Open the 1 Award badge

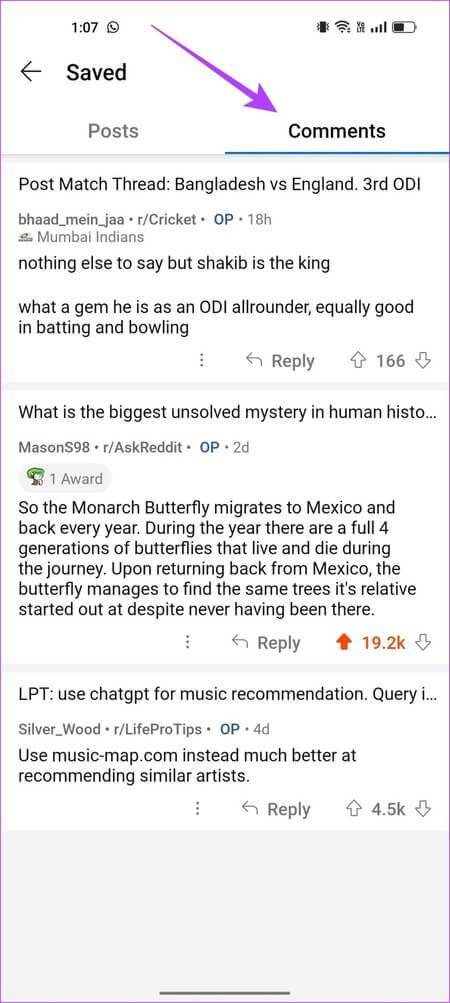pos(65,478)
